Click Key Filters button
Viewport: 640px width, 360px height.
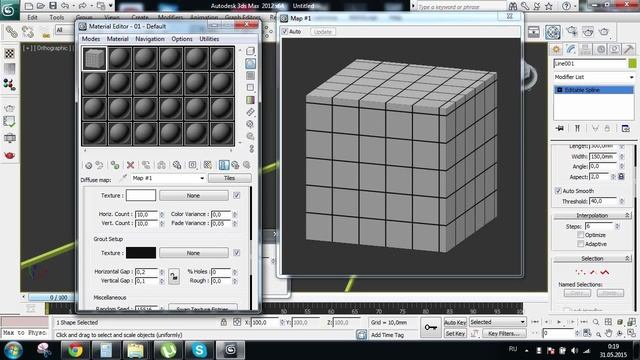pos(504,333)
